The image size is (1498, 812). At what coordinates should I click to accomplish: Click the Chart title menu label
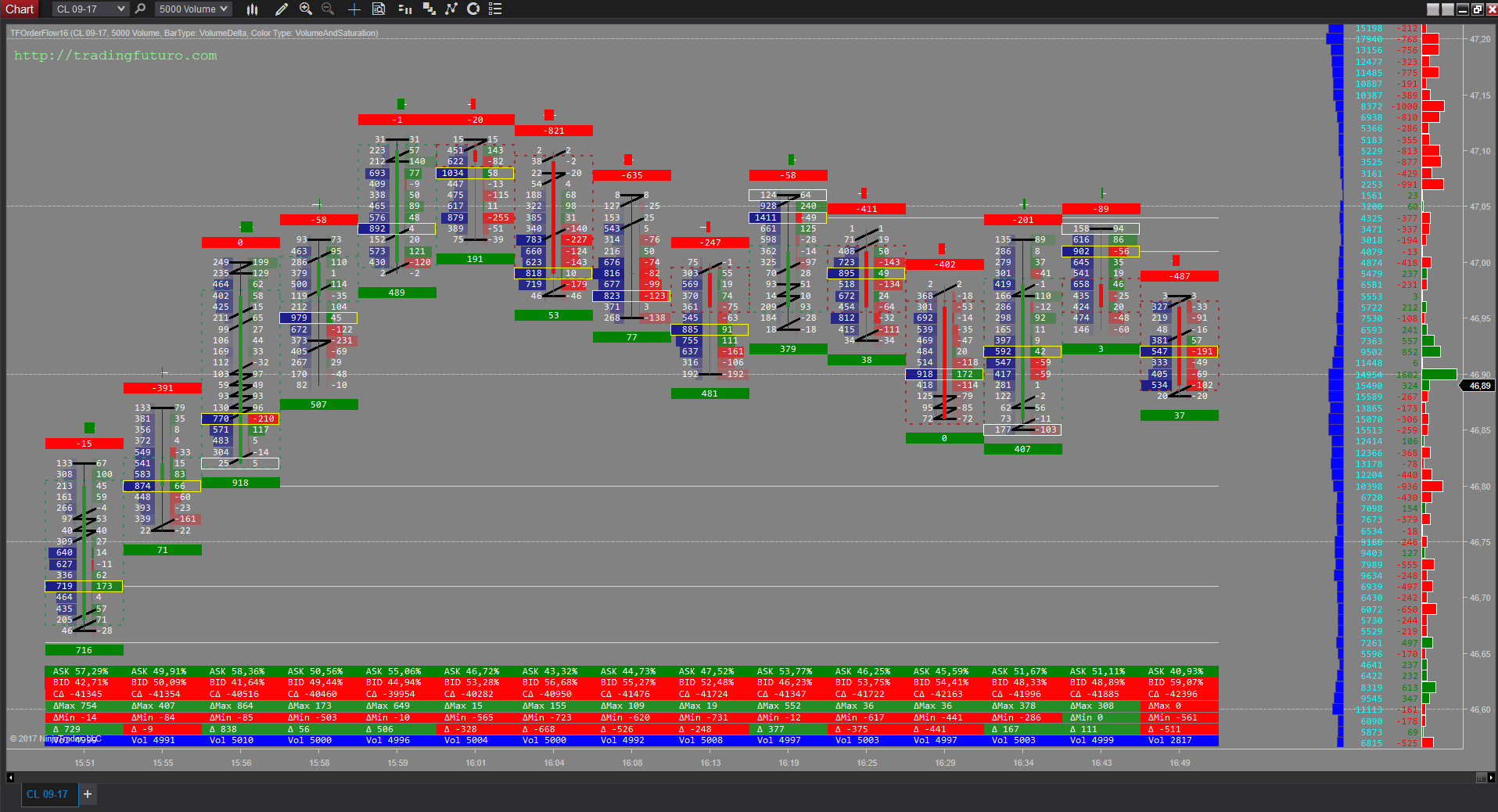[20, 9]
